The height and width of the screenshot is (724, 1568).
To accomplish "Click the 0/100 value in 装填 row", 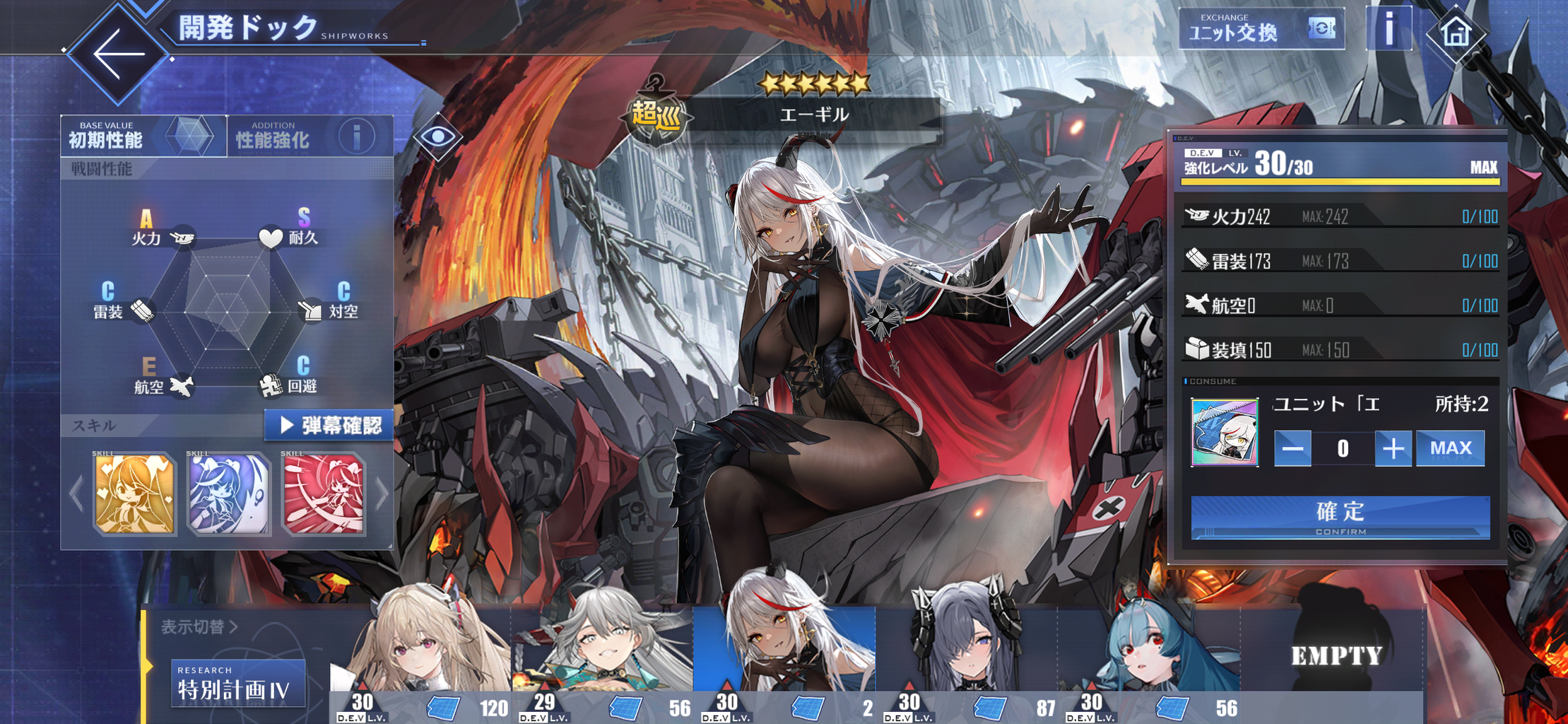I will [1480, 350].
